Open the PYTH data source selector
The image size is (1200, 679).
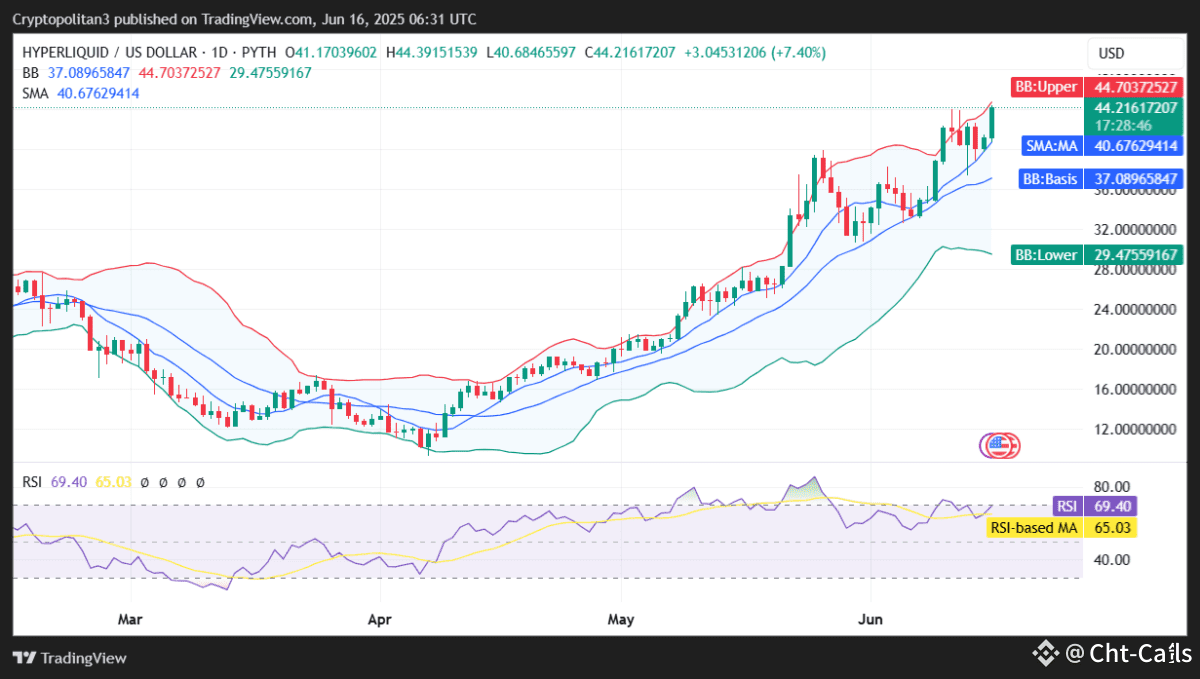point(258,52)
